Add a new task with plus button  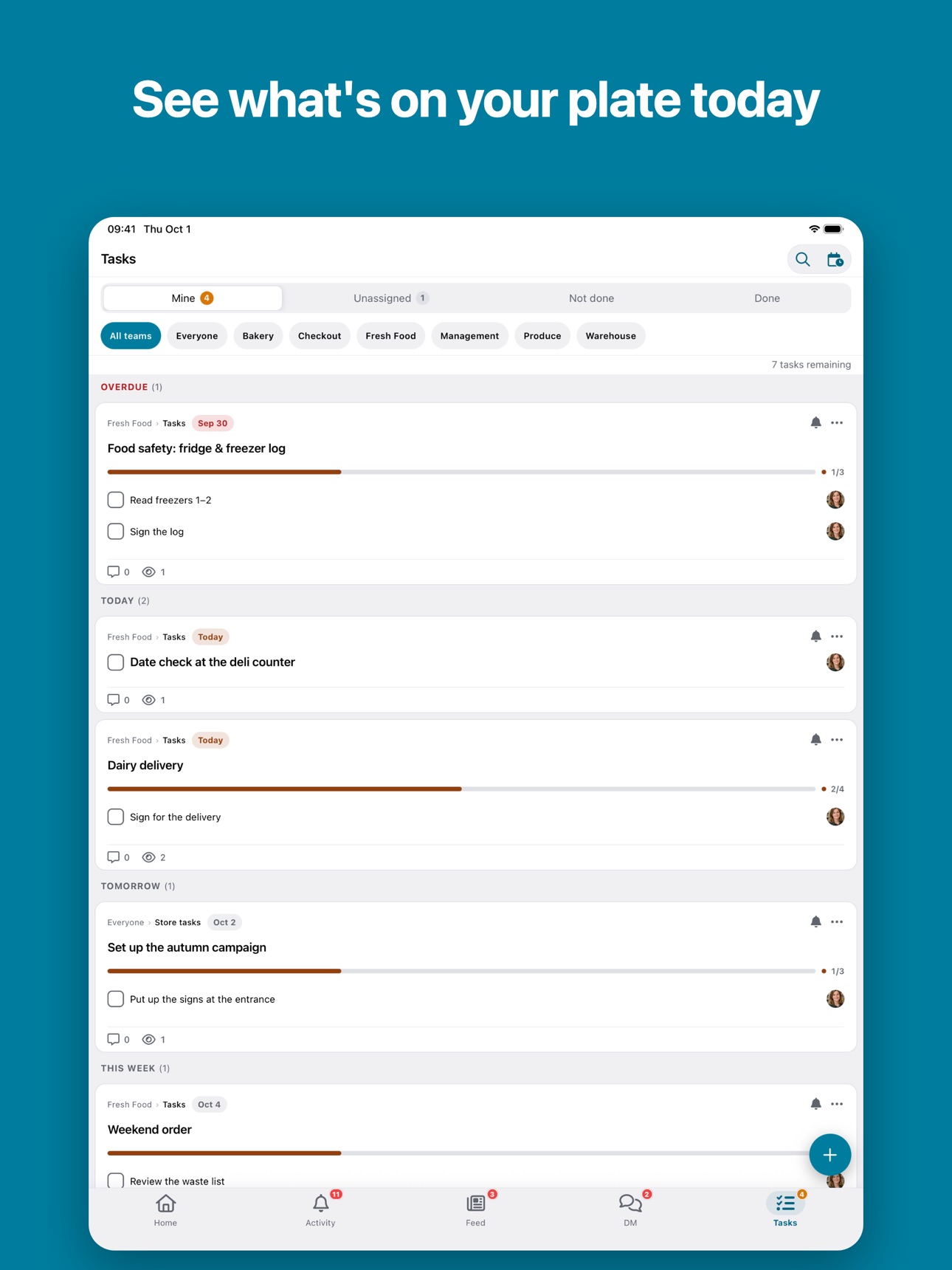click(x=830, y=1155)
